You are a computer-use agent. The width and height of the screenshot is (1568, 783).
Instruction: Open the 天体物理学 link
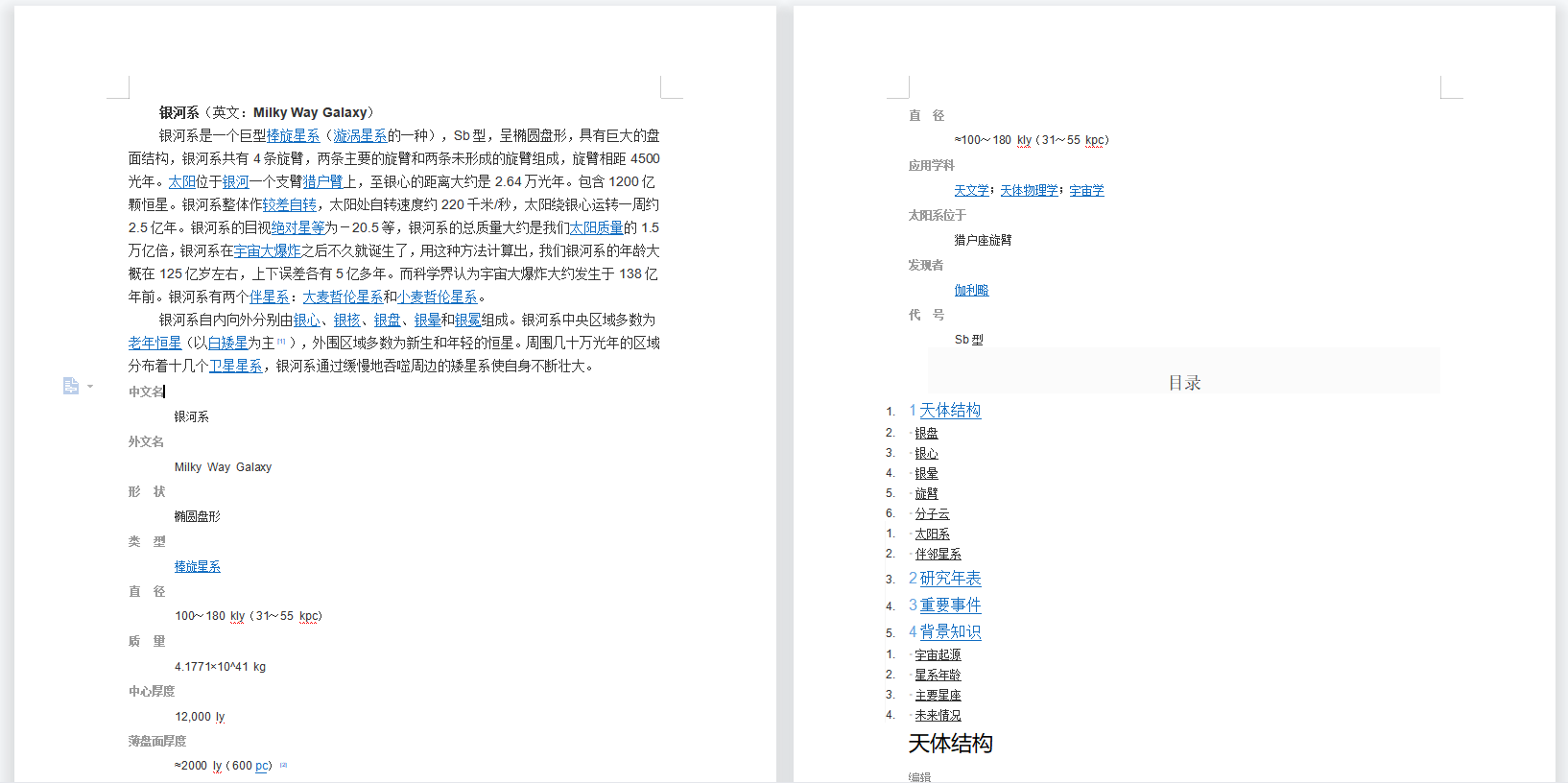[x=1029, y=191]
